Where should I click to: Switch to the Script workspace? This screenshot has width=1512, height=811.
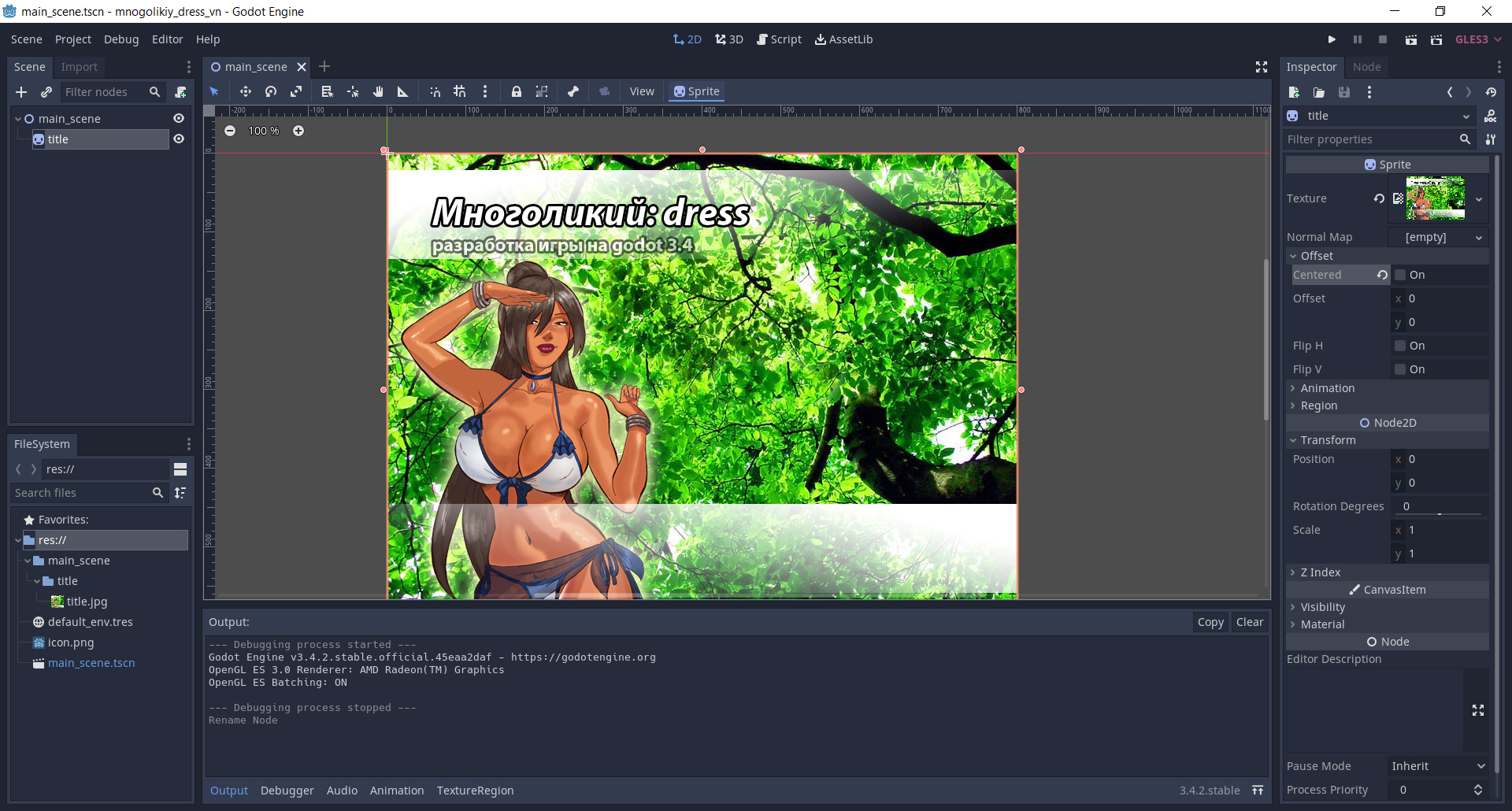tap(779, 39)
